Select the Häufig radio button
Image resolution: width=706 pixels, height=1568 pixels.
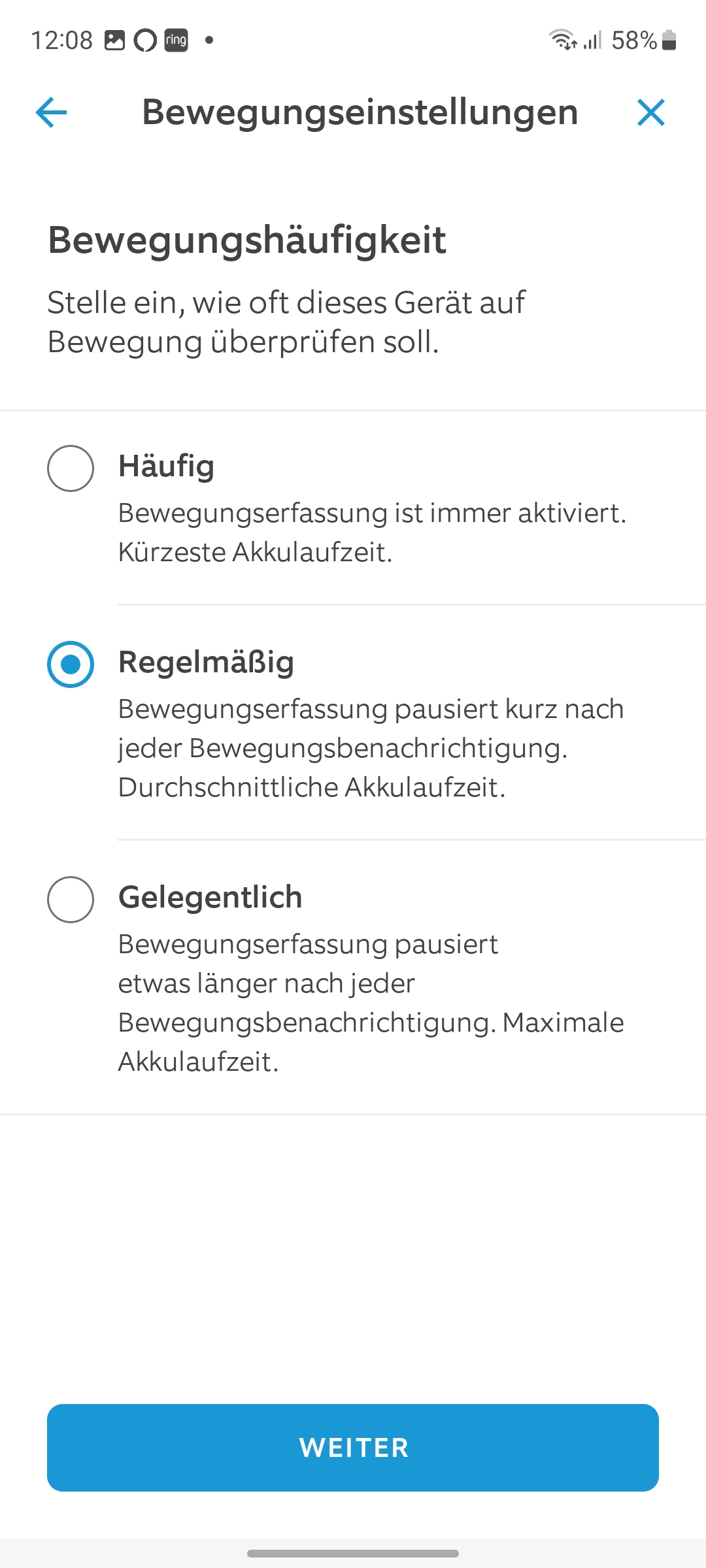coord(71,468)
